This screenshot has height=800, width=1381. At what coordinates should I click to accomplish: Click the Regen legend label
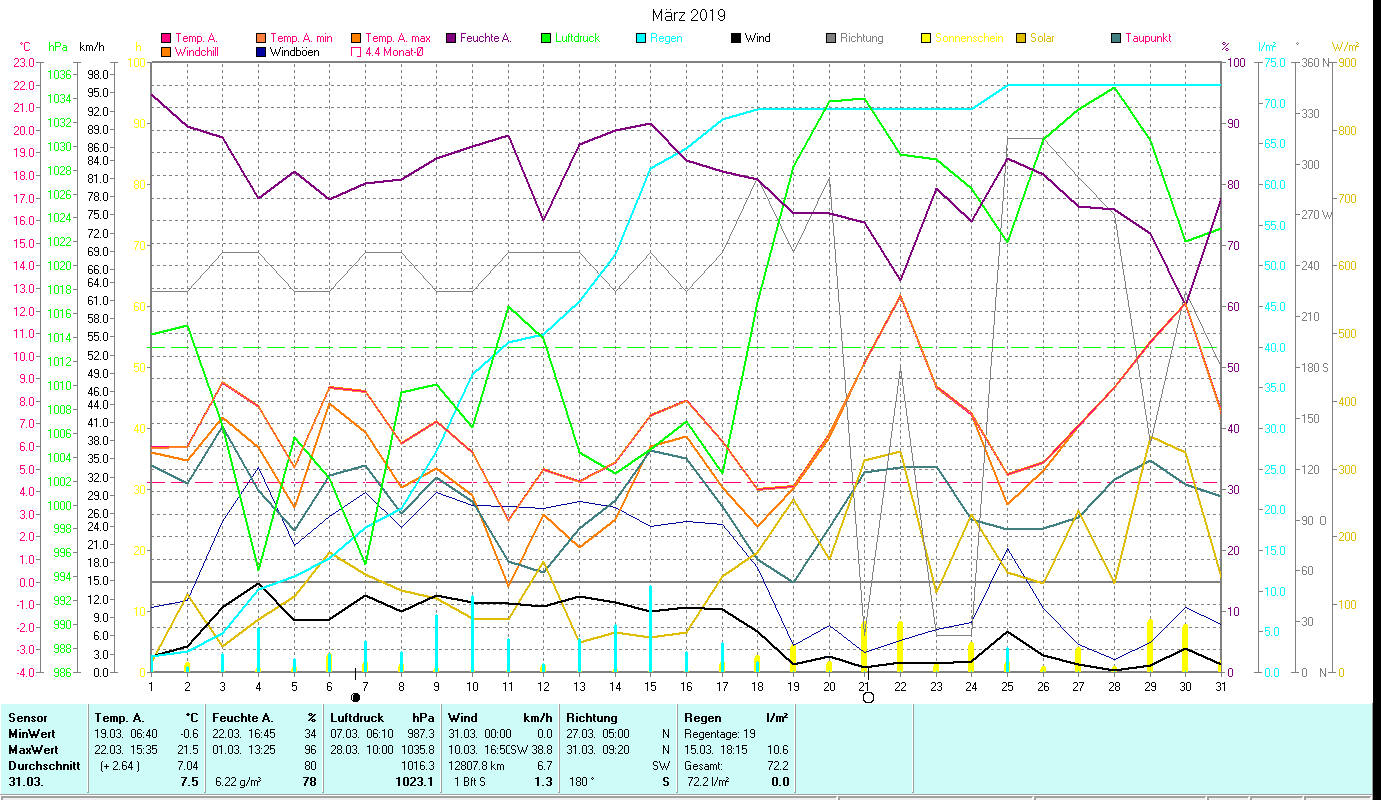[666, 38]
